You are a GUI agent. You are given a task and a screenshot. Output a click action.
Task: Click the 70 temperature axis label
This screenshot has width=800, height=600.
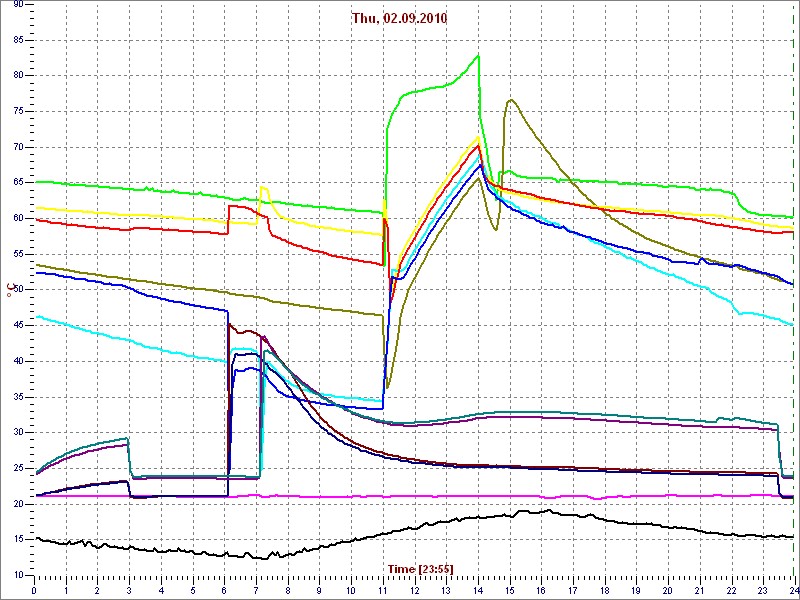coord(16,147)
